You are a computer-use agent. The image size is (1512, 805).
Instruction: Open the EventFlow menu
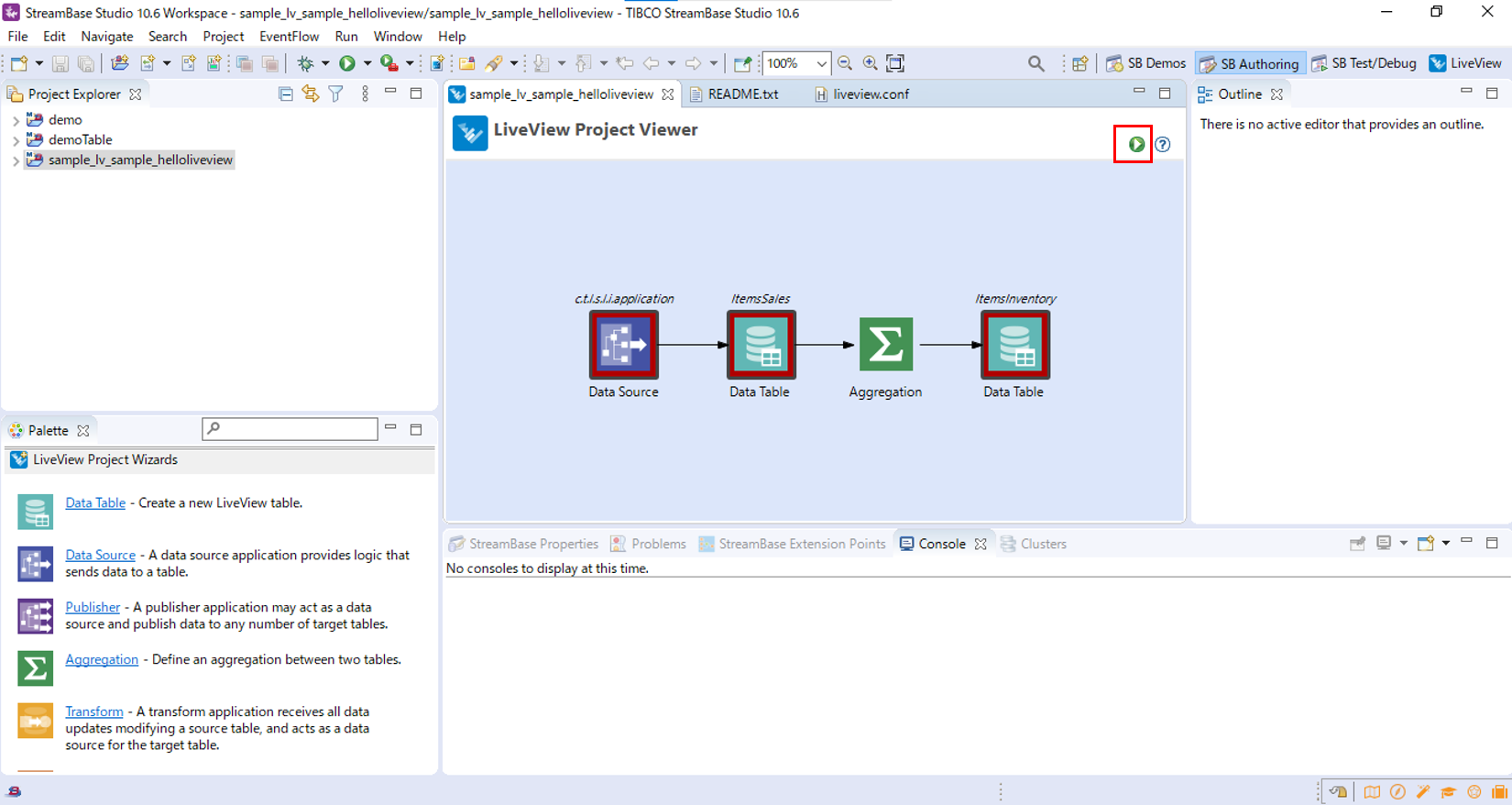tap(289, 37)
